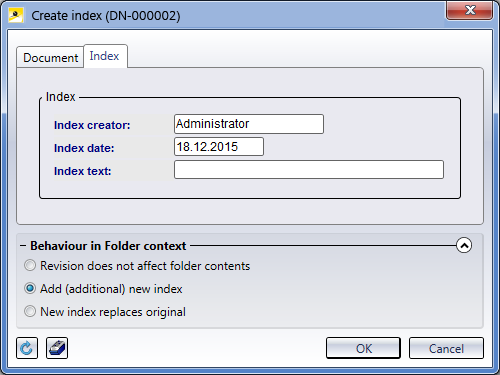Image resolution: width=500 pixels, height=375 pixels.
Task: Confirm with the OK button
Action: (x=363, y=348)
